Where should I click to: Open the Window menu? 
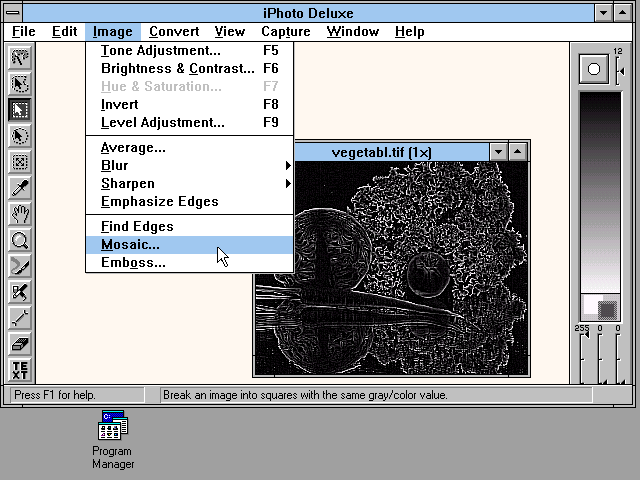(353, 31)
